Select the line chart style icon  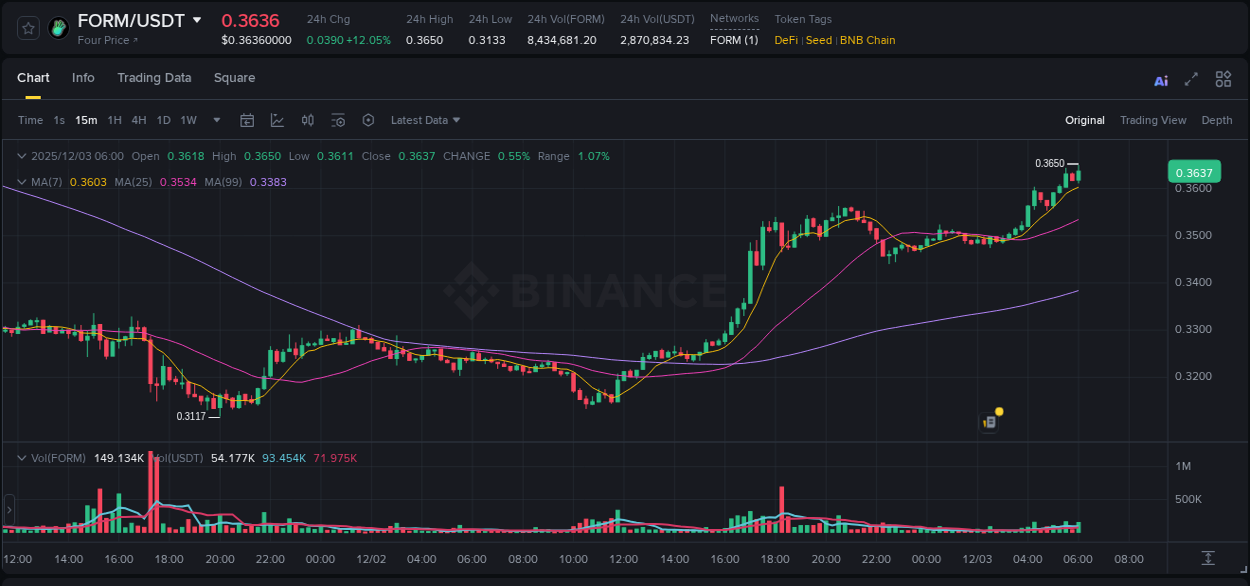click(275, 120)
